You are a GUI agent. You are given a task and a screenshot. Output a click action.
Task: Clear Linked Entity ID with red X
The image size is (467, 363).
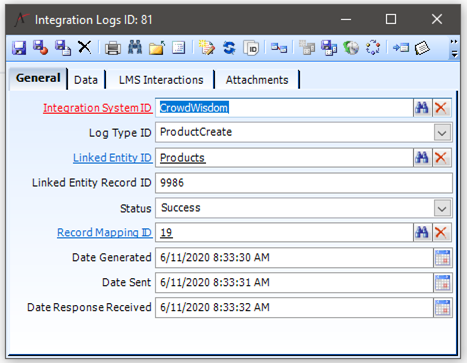(x=441, y=157)
